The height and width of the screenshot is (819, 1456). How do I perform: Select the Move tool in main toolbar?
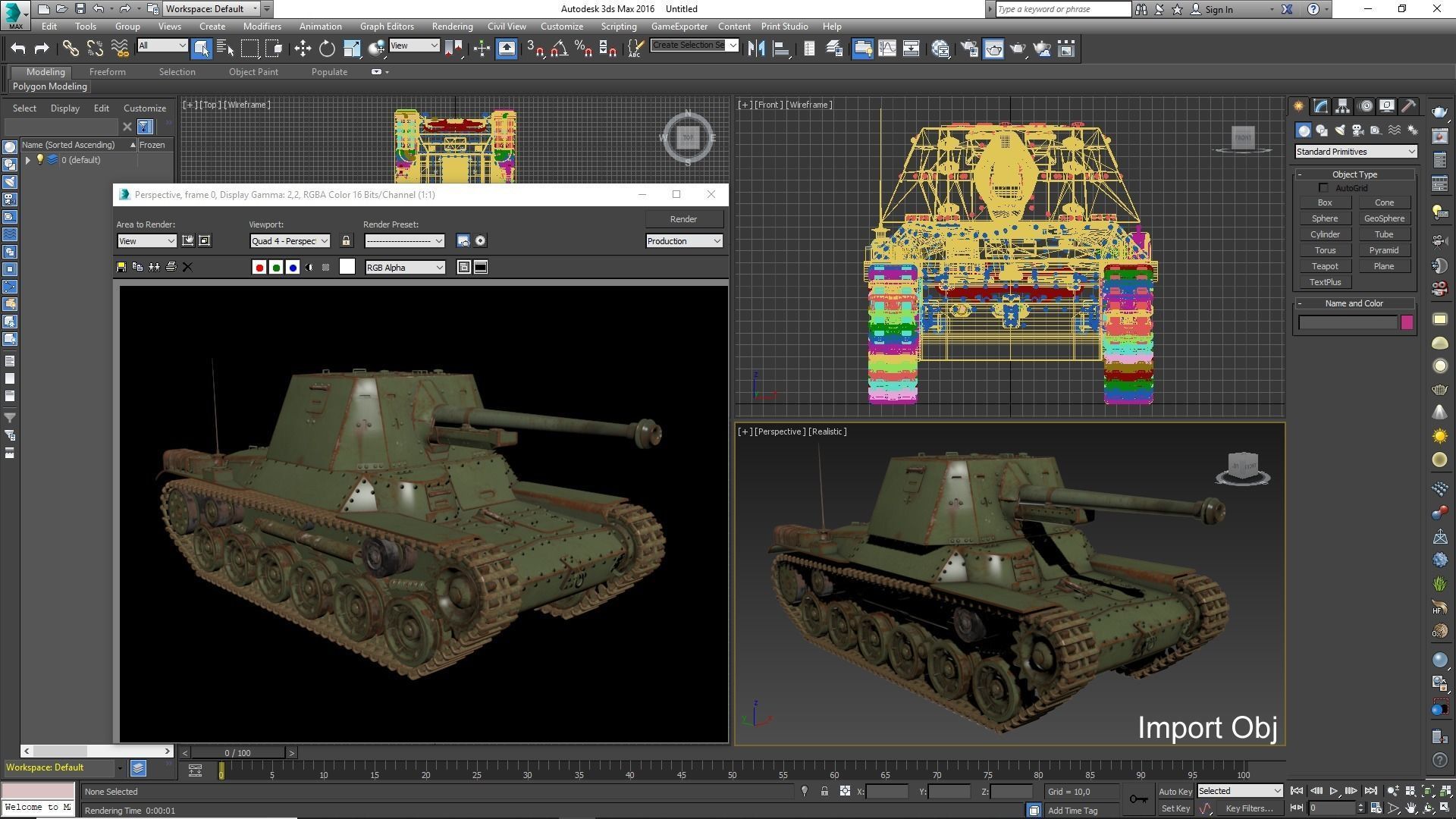pos(303,49)
